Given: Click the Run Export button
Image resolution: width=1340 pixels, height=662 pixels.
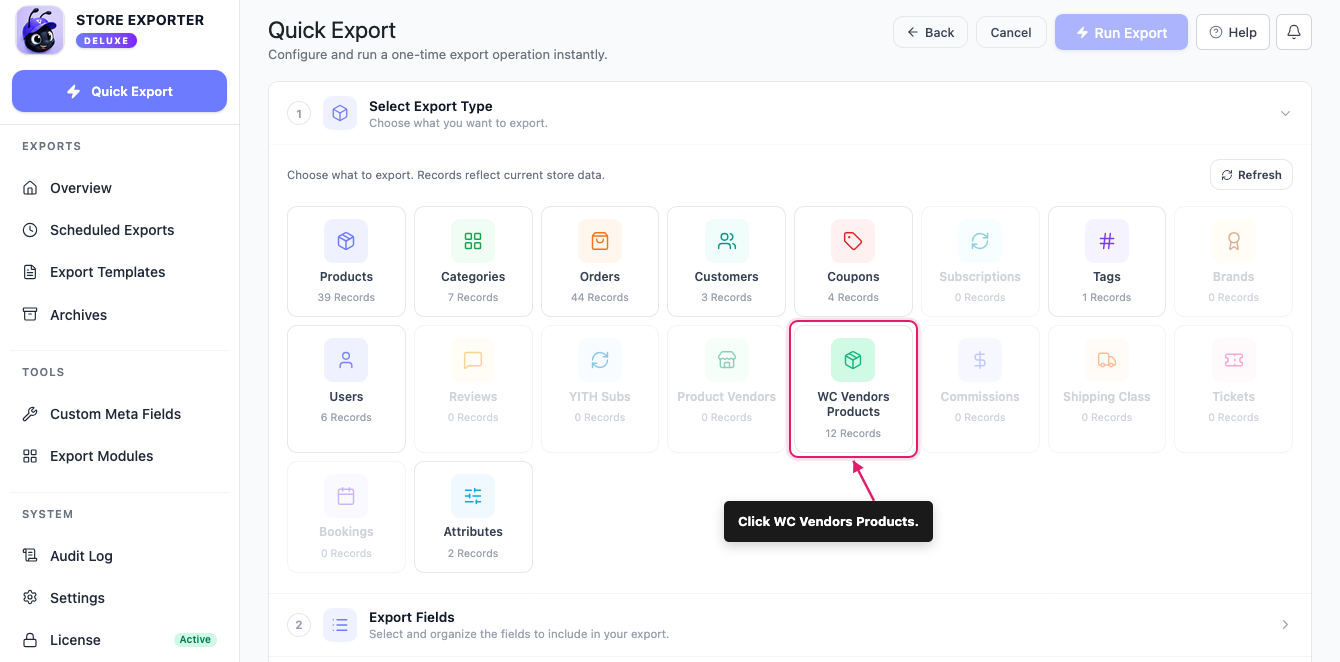Looking at the screenshot, I should click(x=1121, y=32).
